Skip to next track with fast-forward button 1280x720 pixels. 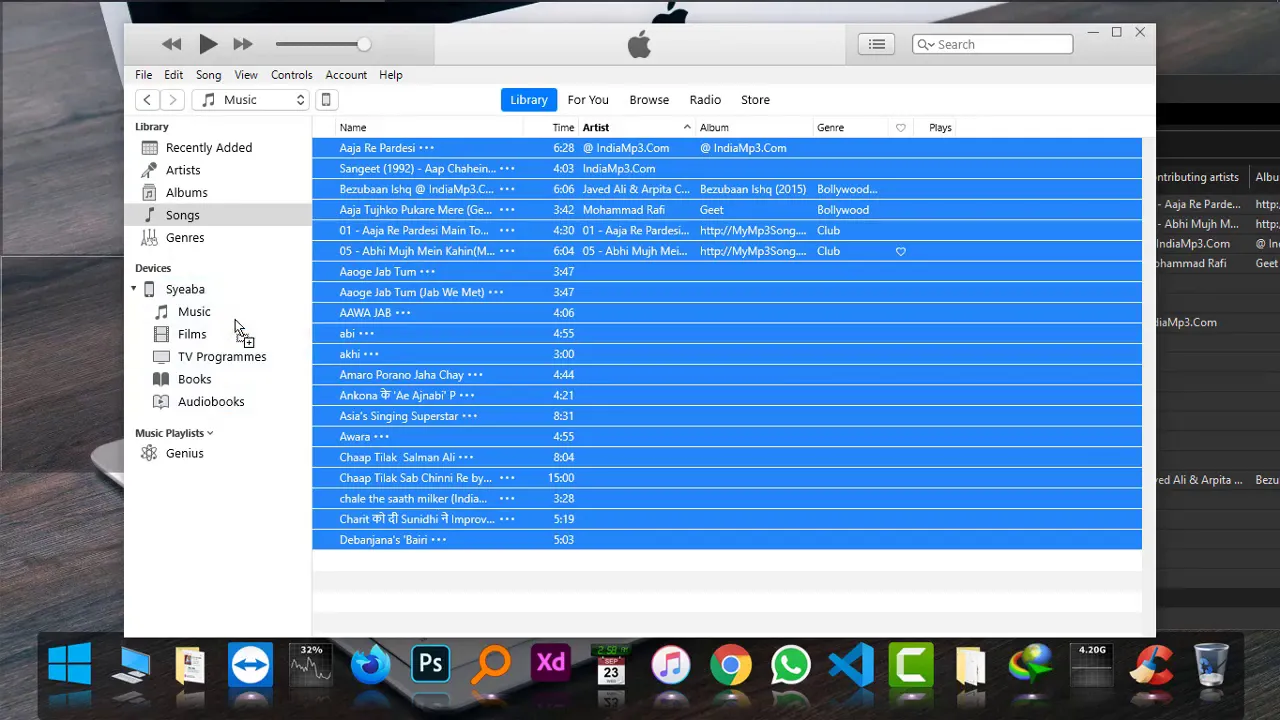coord(243,44)
